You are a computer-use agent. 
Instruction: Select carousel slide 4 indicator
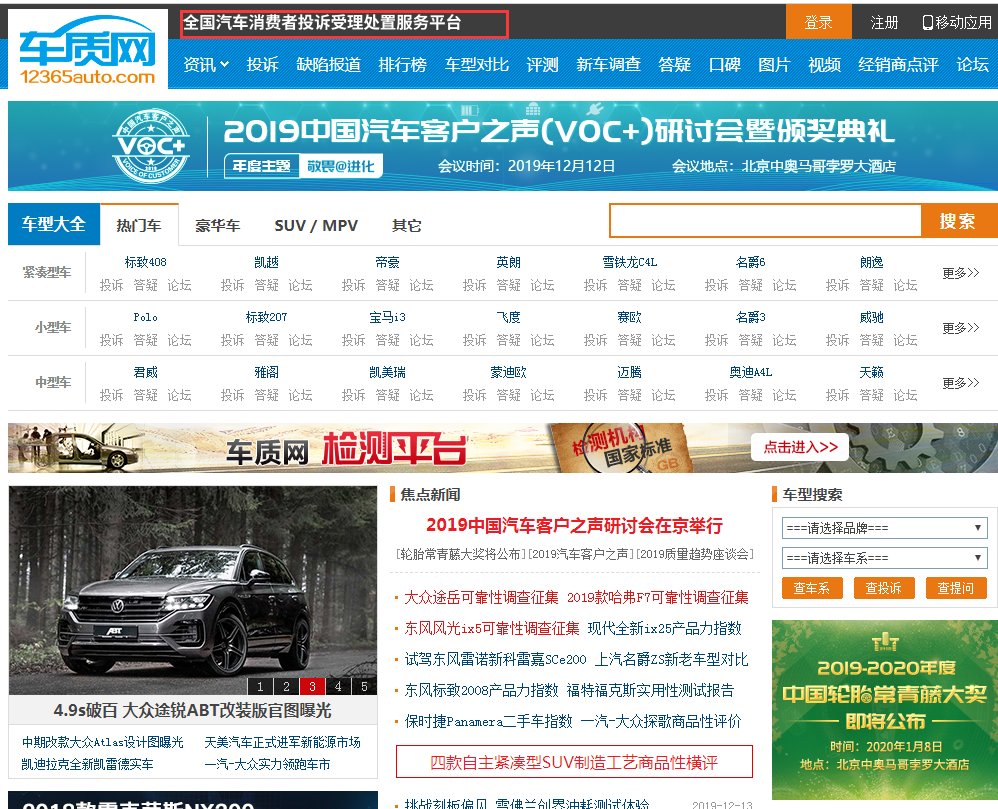pyautogui.click(x=338, y=686)
